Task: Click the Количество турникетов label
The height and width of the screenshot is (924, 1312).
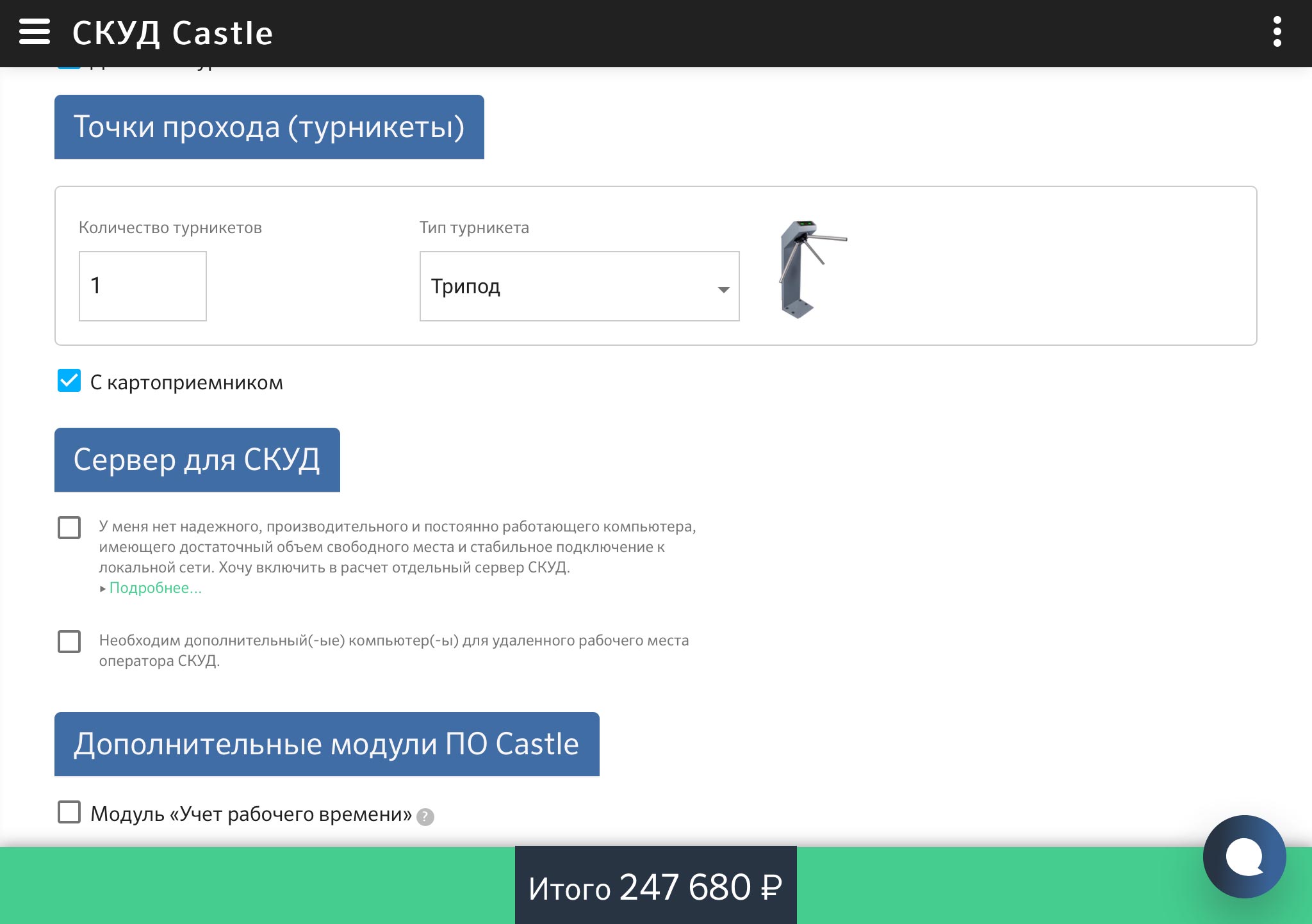Action: [170, 228]
